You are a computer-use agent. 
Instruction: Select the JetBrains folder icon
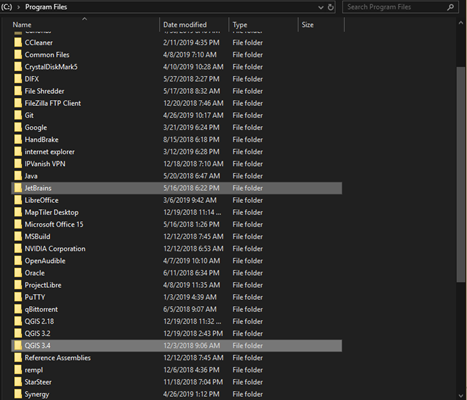point(18,188)
